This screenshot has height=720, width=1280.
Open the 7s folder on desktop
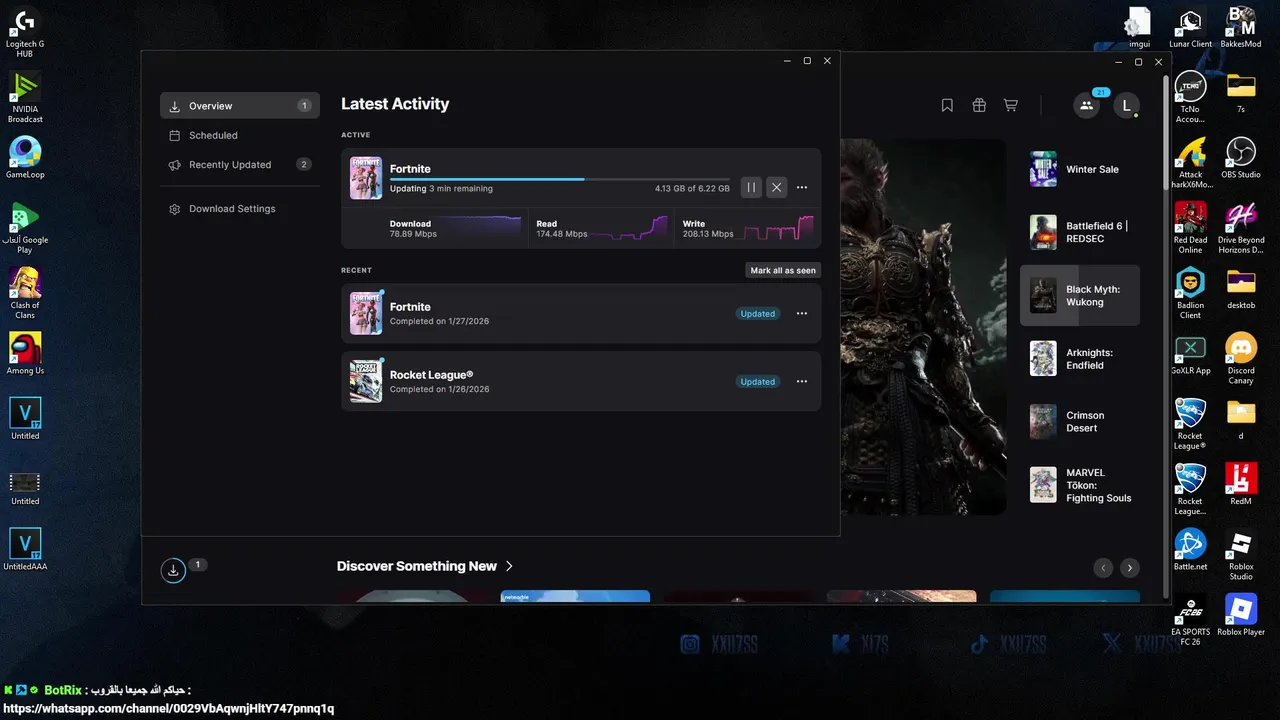1241,92
